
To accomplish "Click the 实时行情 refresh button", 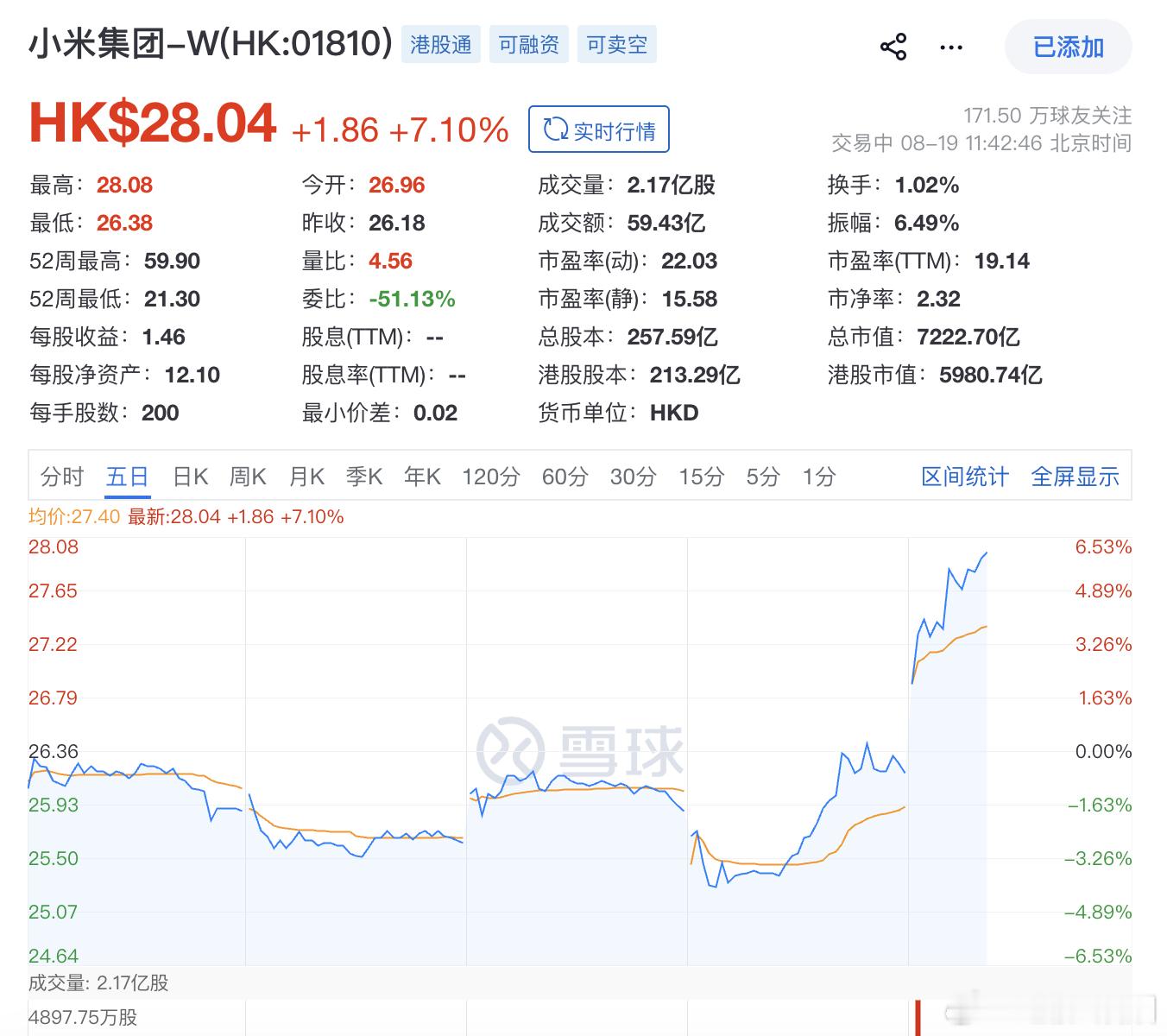I will 599,129.
